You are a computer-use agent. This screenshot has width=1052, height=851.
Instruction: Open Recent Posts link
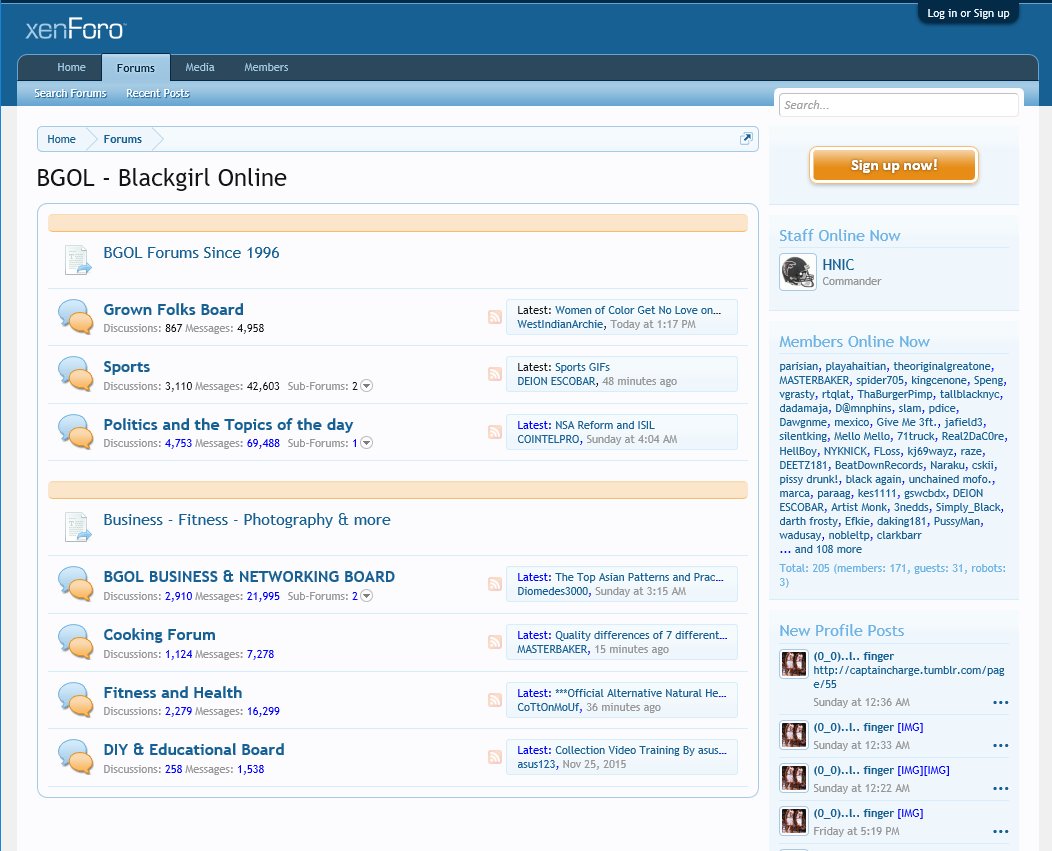[157, 93]
